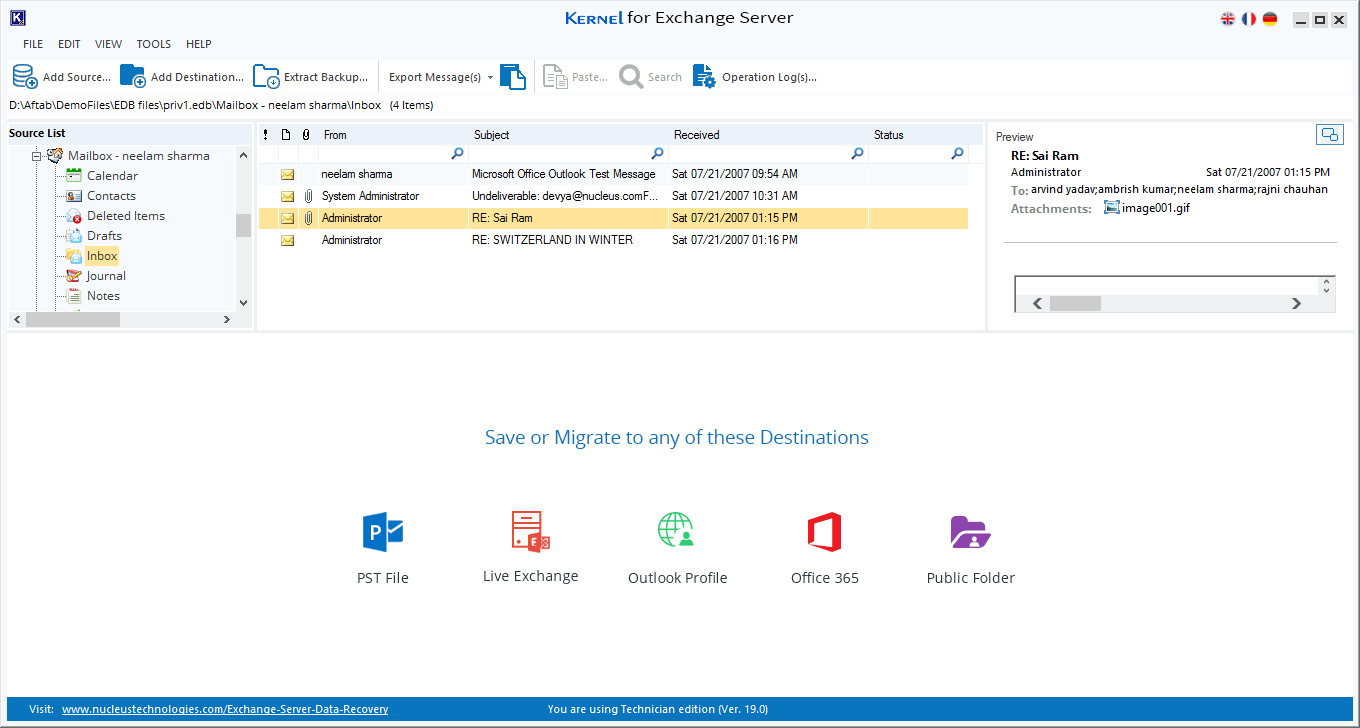Click the source list vertical scrollbar thumb

coord(243,225)
